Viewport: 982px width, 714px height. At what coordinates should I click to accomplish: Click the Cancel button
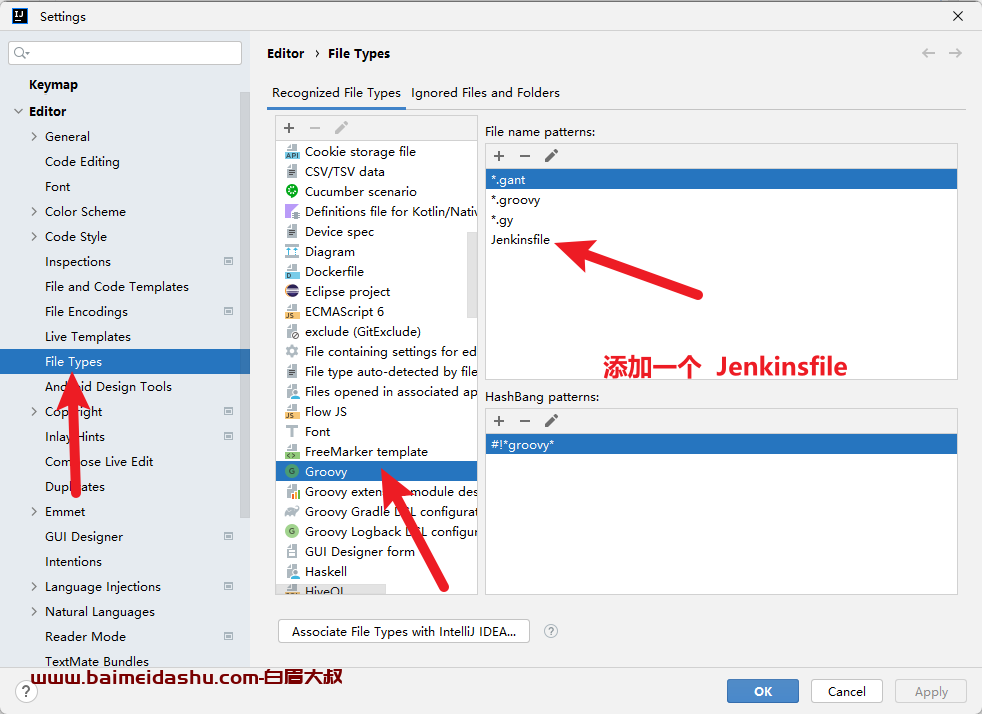(846, 691)
